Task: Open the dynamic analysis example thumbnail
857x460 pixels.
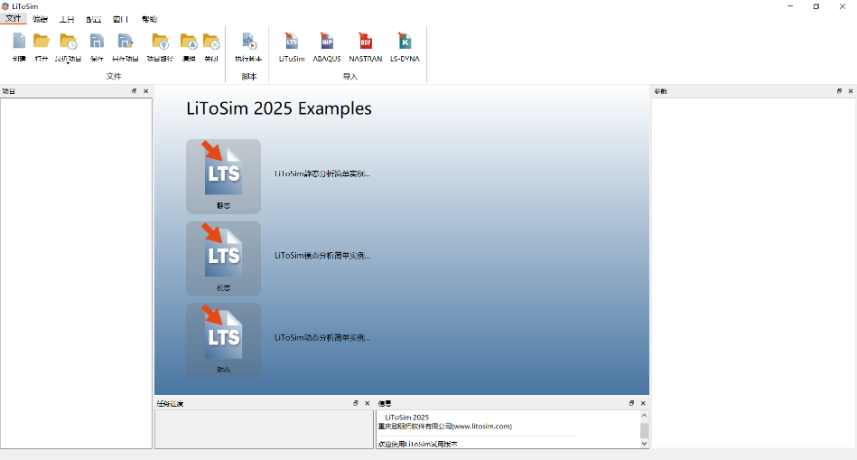Action: pyautogui.click(x=224, y=340)
